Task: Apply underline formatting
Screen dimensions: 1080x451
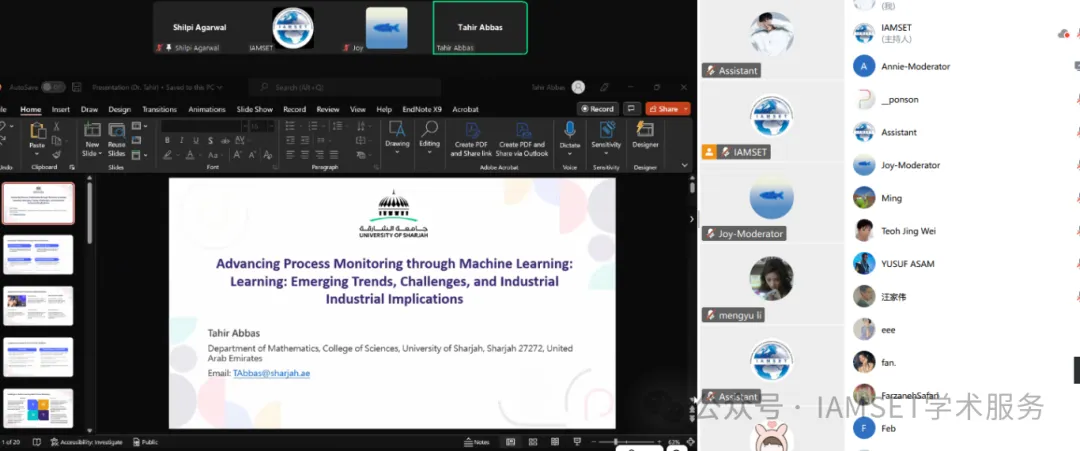Action: [x=194, y=140]
